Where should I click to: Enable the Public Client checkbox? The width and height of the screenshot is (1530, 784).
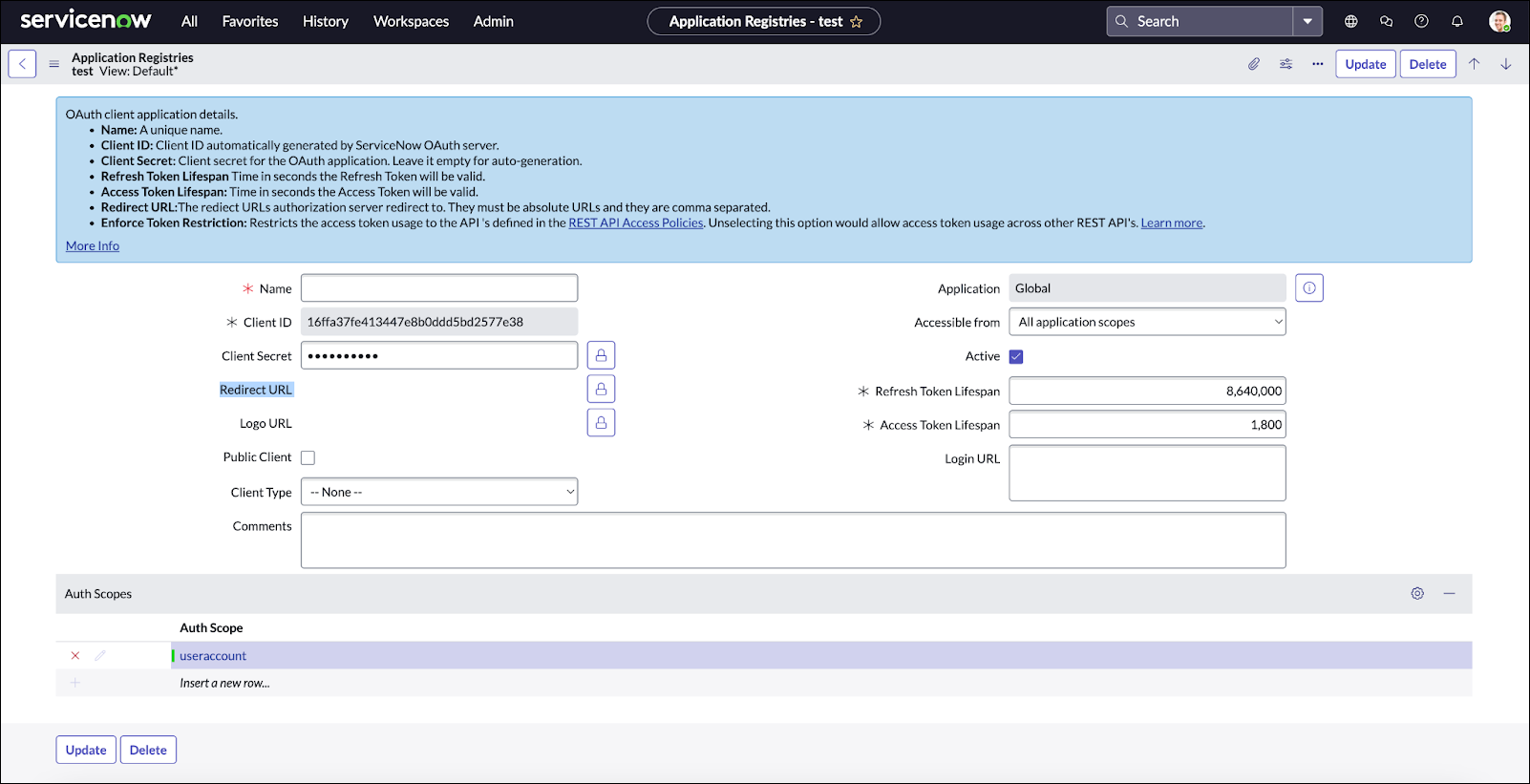click(308, 458)
